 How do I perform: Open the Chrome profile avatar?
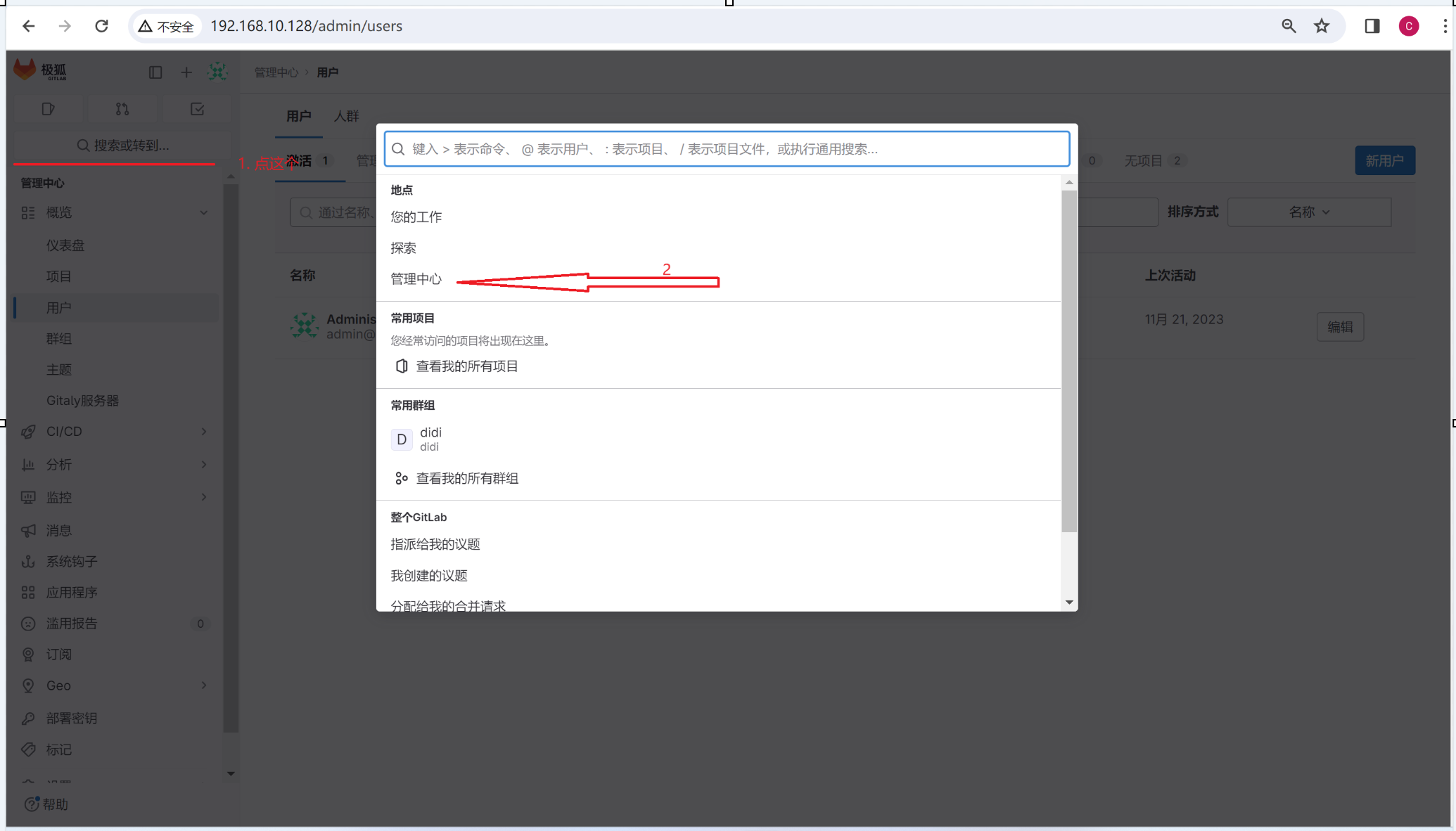tap(1409, 26)
